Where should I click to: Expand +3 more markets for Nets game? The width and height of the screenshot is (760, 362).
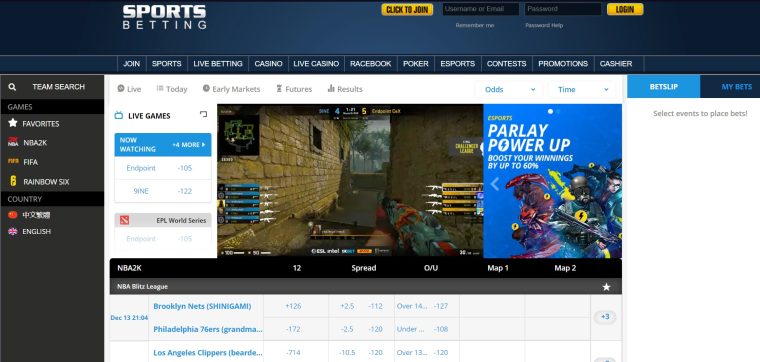coord(605,317)
